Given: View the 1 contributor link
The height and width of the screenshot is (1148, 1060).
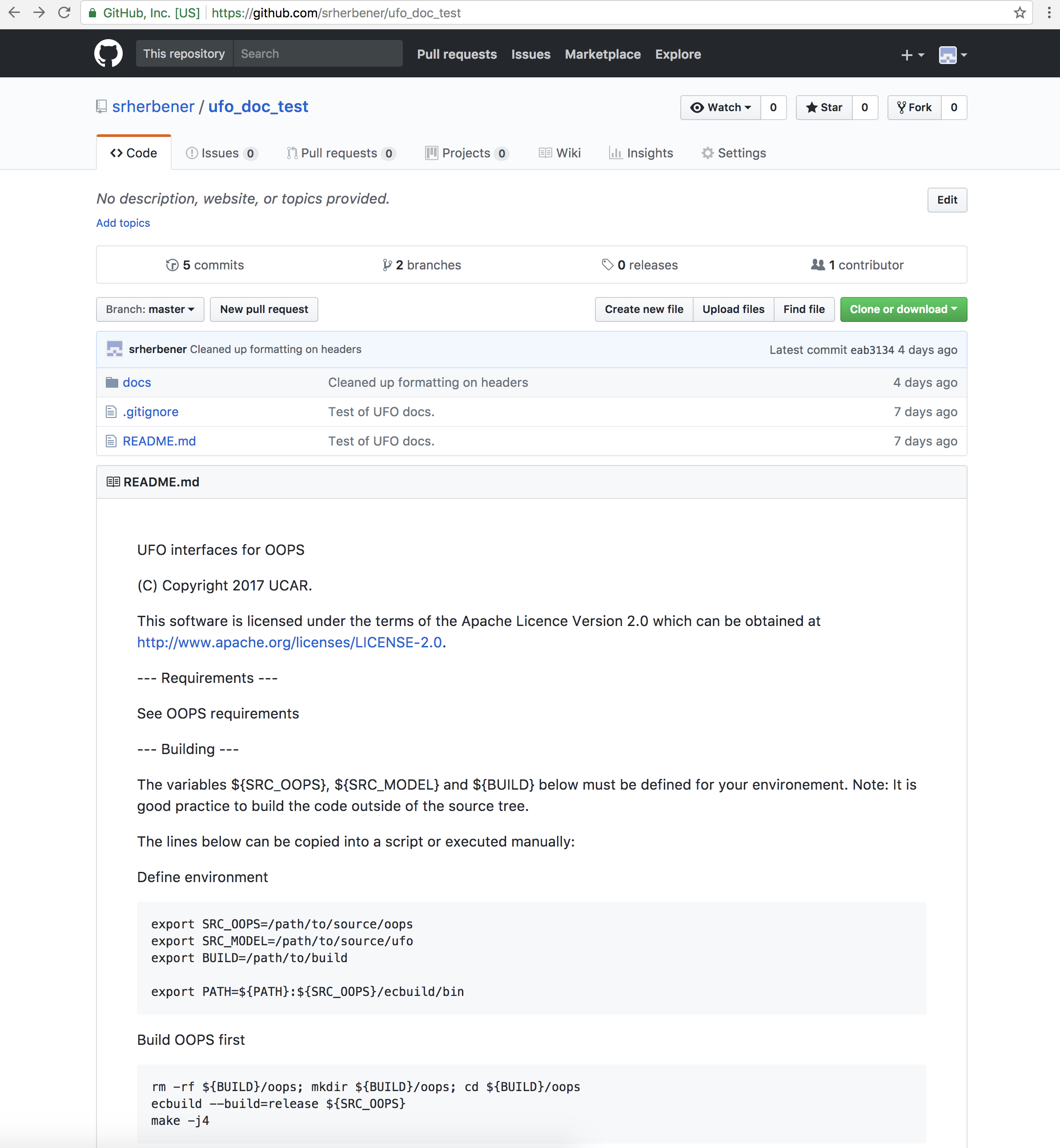Looking at the screenshot, I should tap(858, 265).
